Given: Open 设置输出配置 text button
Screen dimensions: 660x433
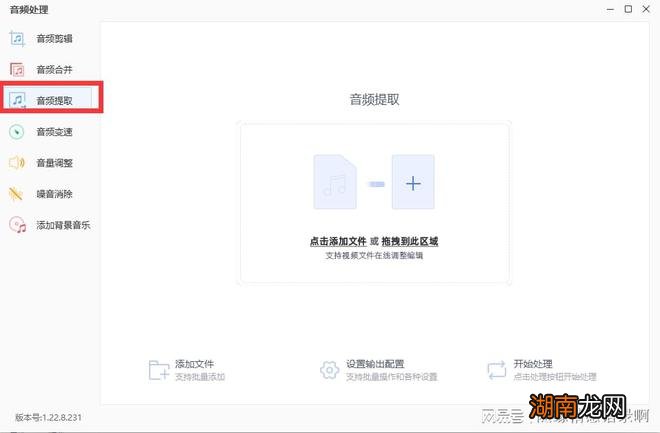Looking at the screenshot, I should (x=375, y=364).
